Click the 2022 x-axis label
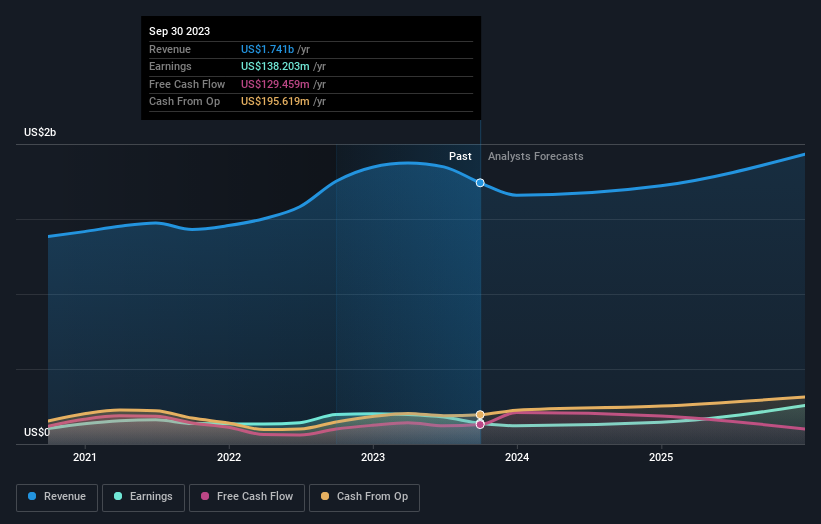The image size is (821, 524). pos(229,457)
